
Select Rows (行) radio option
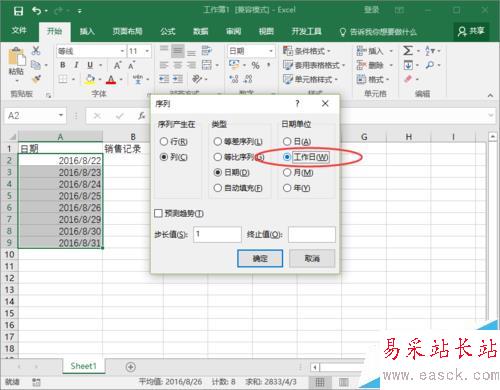(174, 142)
